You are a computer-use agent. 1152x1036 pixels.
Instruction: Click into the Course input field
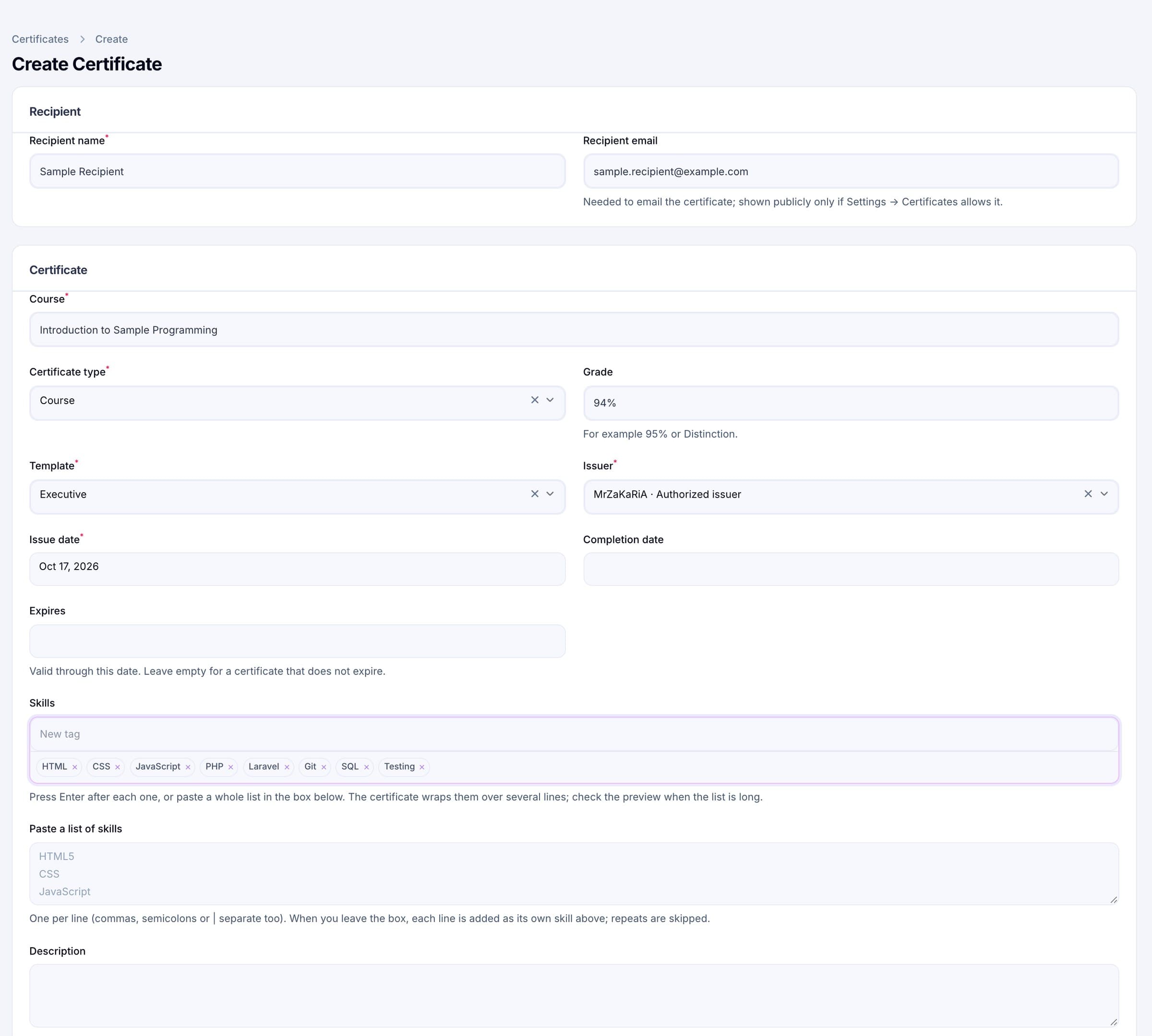click(574, 330)
